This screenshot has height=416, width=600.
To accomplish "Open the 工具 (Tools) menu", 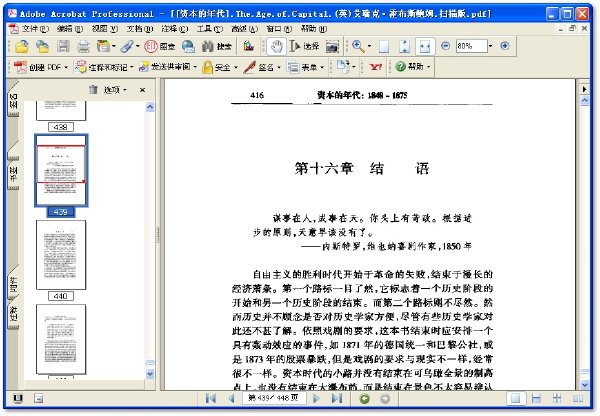I will [209, 29].
